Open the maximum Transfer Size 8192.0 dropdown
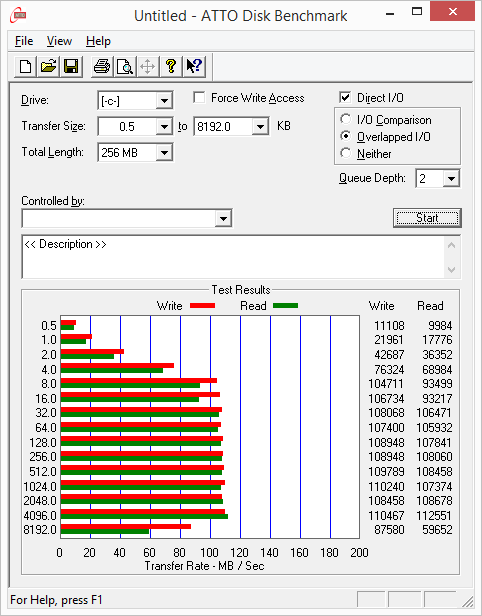Image resolution: width=482 pixels, height=616 pixels. point(260,126)
